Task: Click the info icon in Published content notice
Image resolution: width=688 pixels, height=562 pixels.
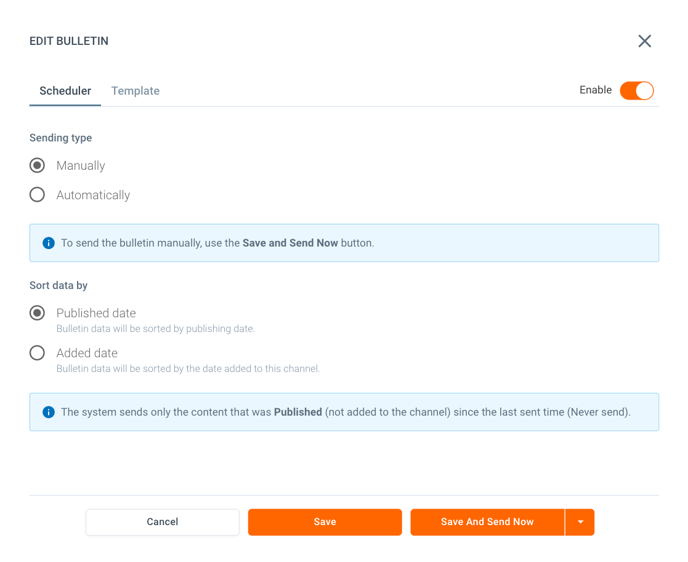Action: pyautogui.click(x=48, y=412)
